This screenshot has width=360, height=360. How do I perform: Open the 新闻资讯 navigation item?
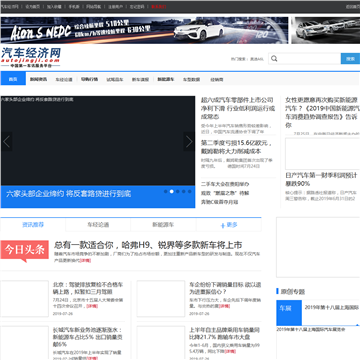pyautogui.click(x=38, y=79)
